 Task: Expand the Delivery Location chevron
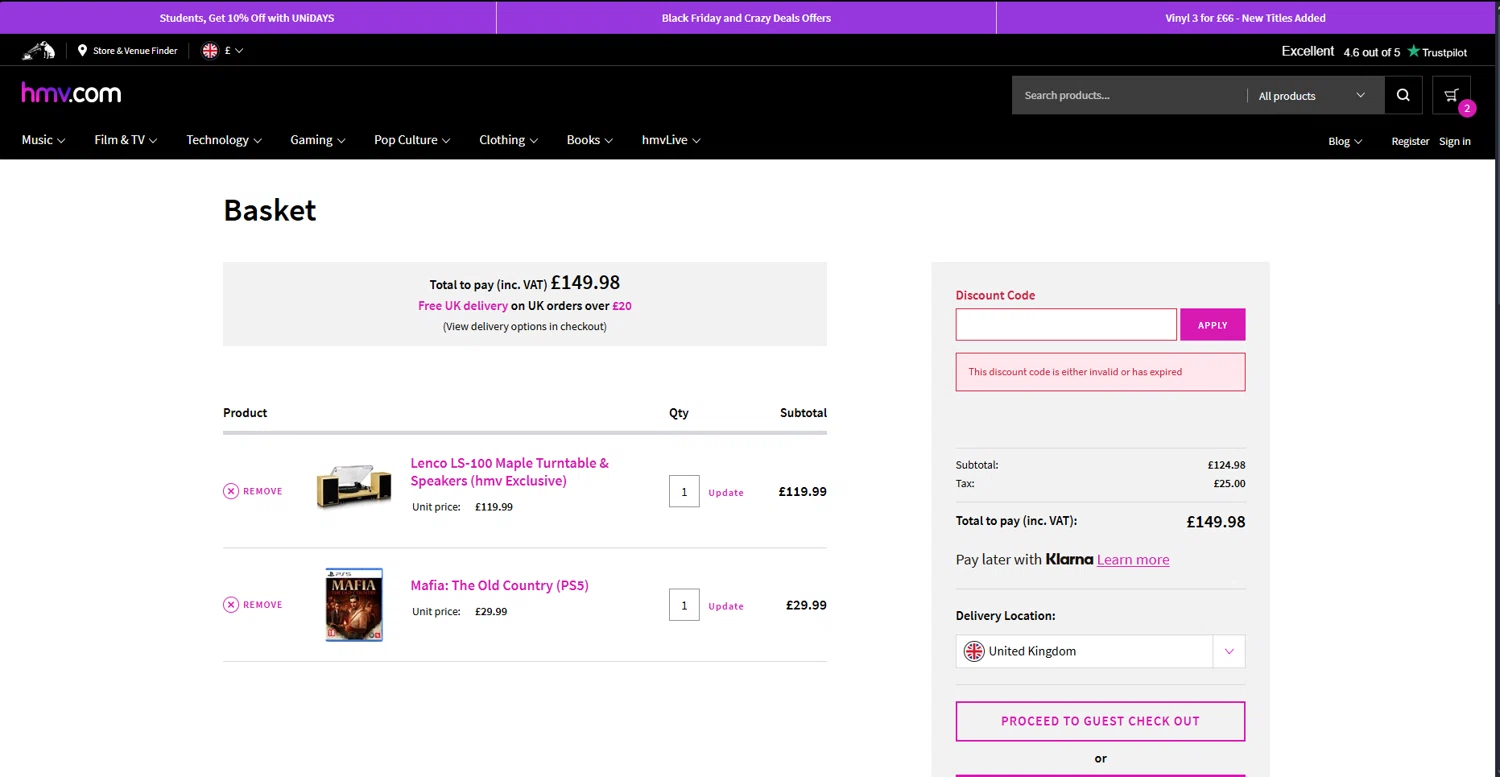tap(1229, 651)
